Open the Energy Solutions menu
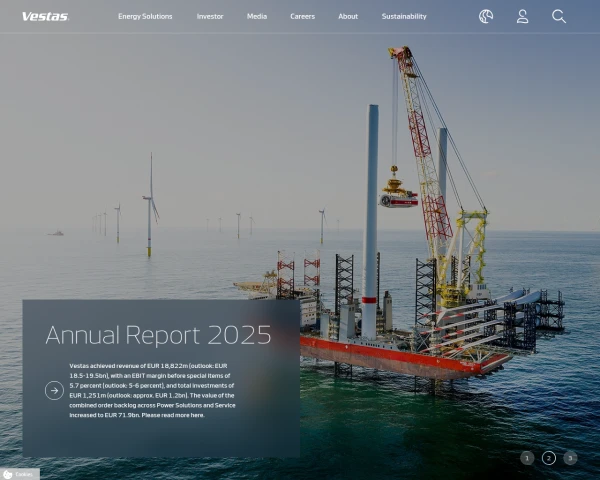 click(145, 17)
